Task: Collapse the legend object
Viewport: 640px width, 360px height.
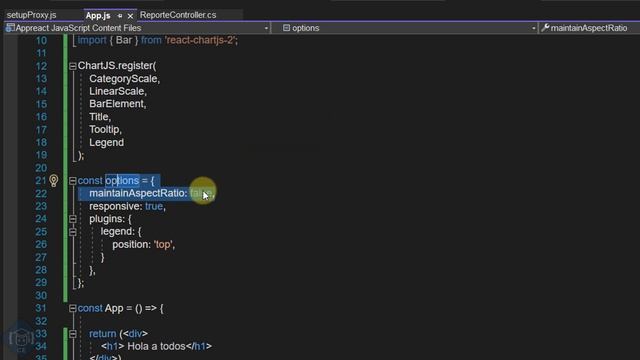Action: (x=73, y=232)
